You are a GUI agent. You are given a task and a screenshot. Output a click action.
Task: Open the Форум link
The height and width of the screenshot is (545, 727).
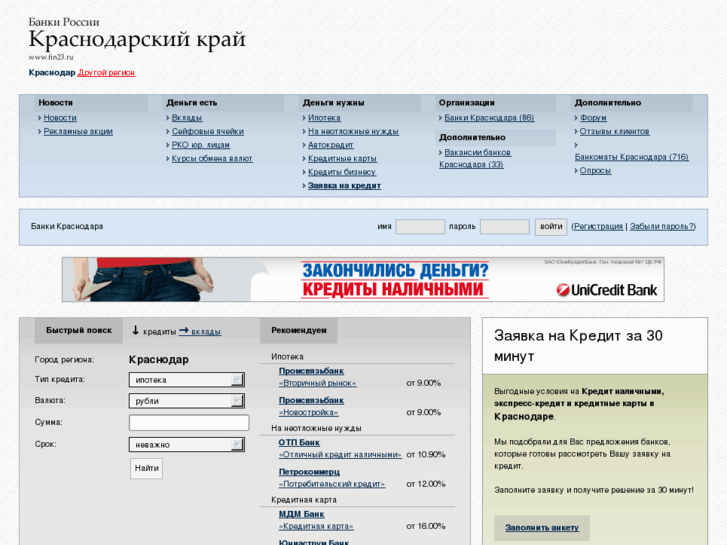[593, 118]
